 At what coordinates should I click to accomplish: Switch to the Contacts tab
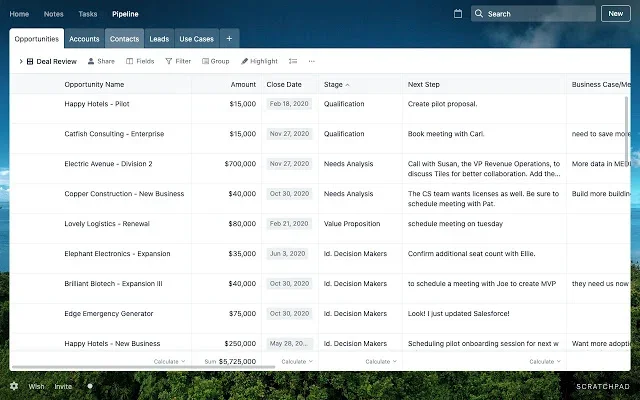coord(124,39)
